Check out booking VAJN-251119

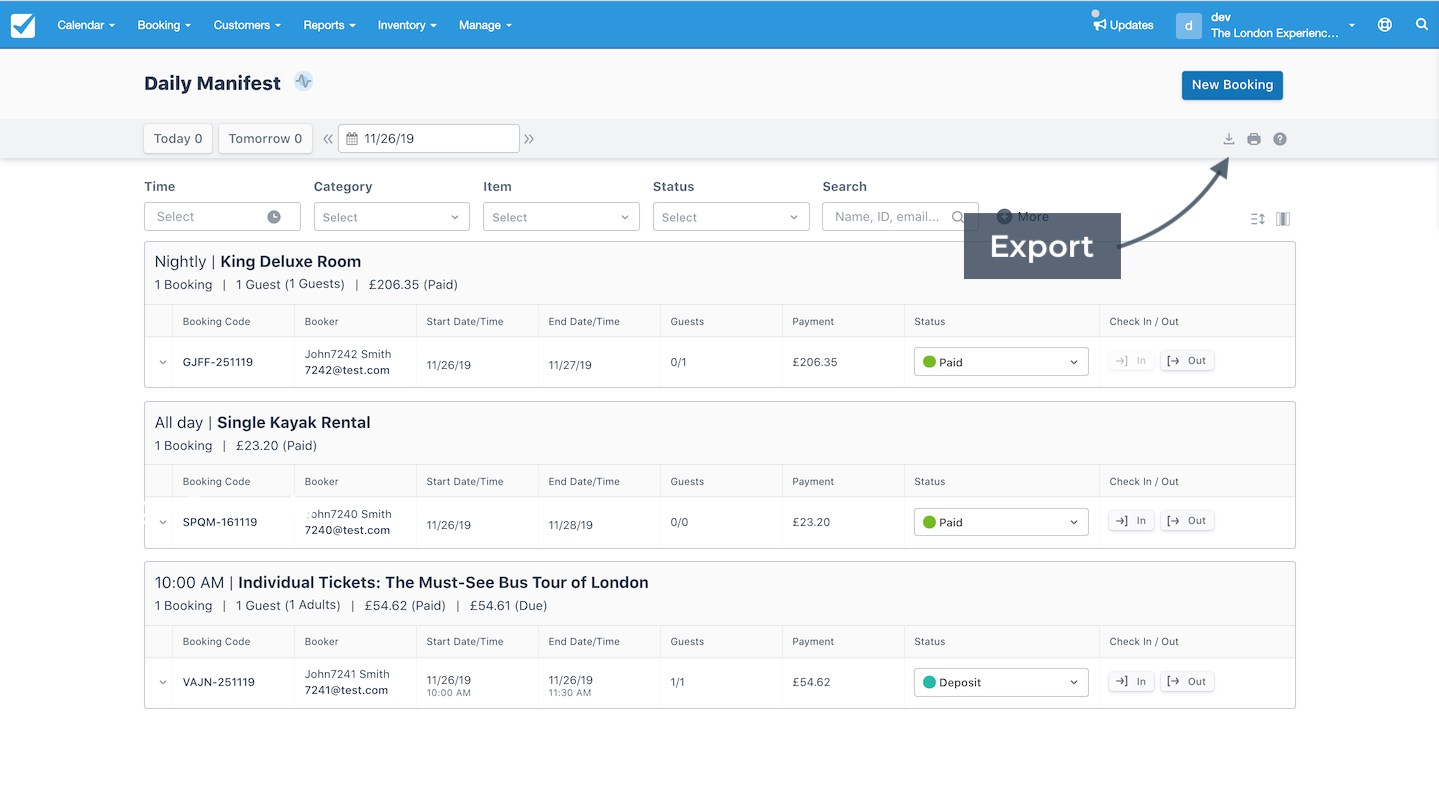1187,681
